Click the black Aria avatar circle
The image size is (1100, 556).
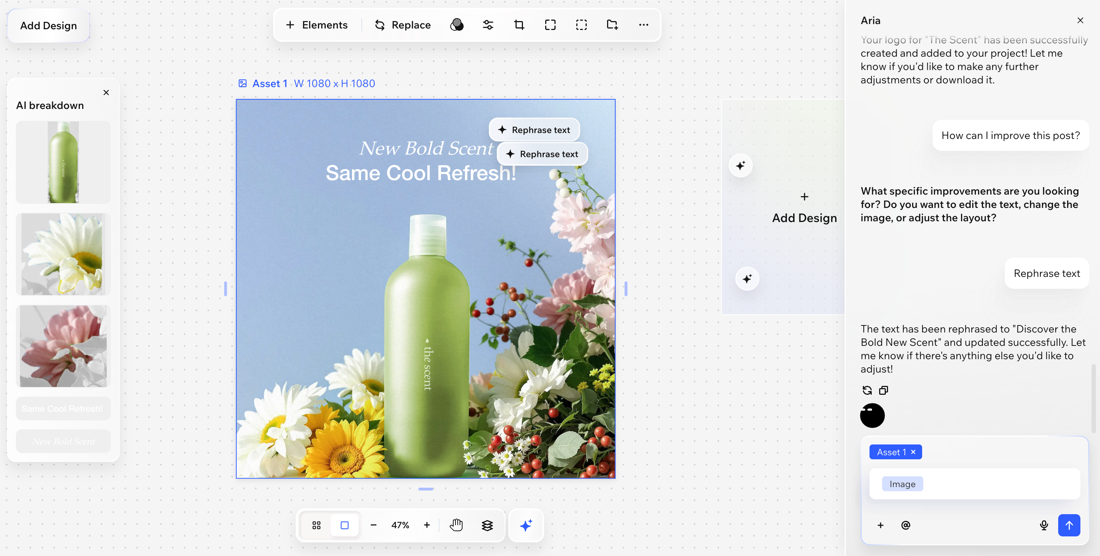(873, 415)
